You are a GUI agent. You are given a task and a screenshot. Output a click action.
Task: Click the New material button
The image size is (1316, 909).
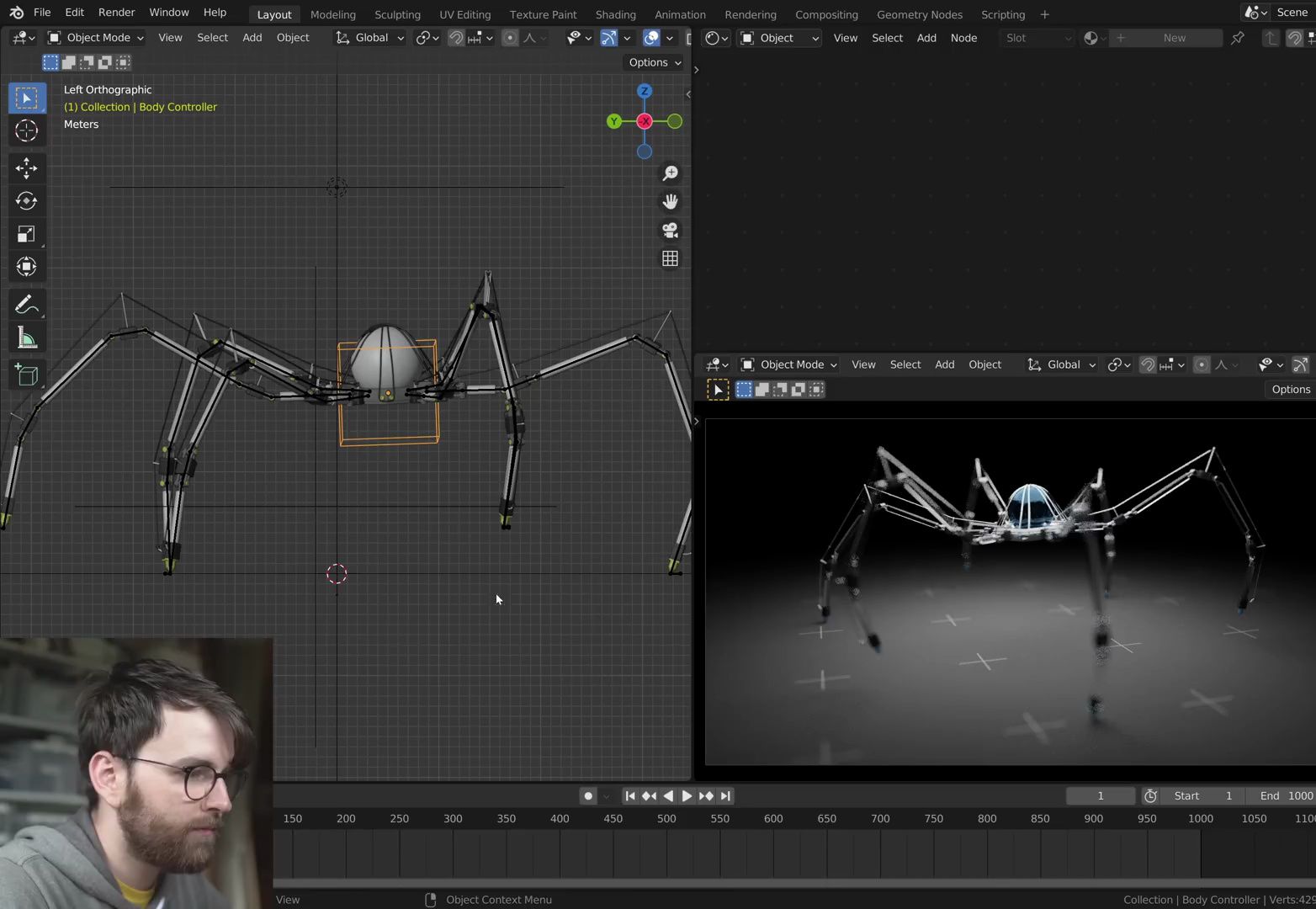[x=1173, y=38]
